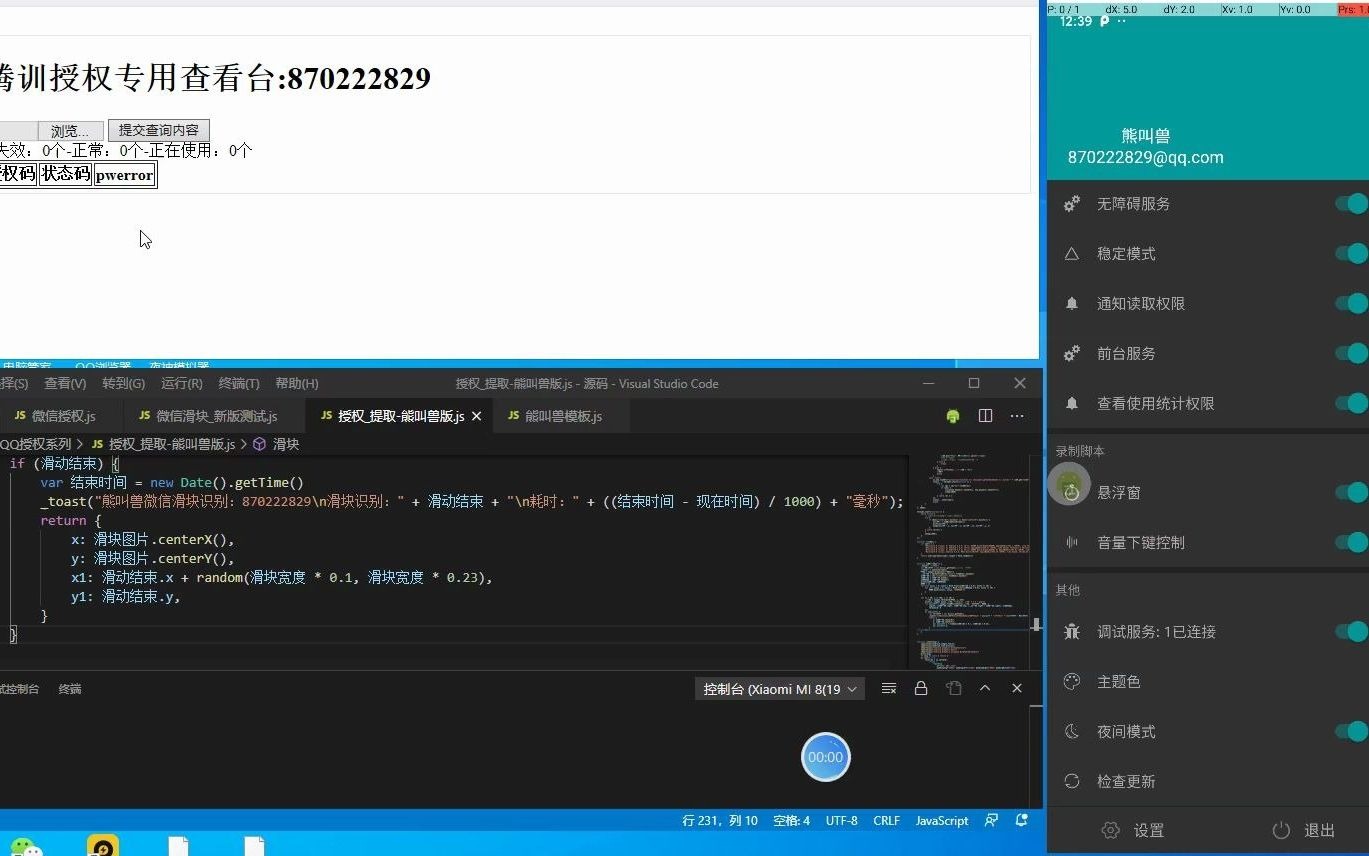The width and height of the screenshot is (1369, 856).
Task: Click UTF-8 encoding in status bar
Action: (x=842, y=820)
